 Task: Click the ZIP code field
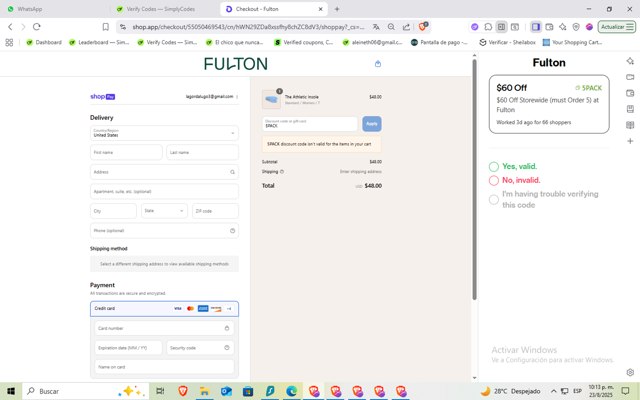pyautogui.click(x=216, y=211)
